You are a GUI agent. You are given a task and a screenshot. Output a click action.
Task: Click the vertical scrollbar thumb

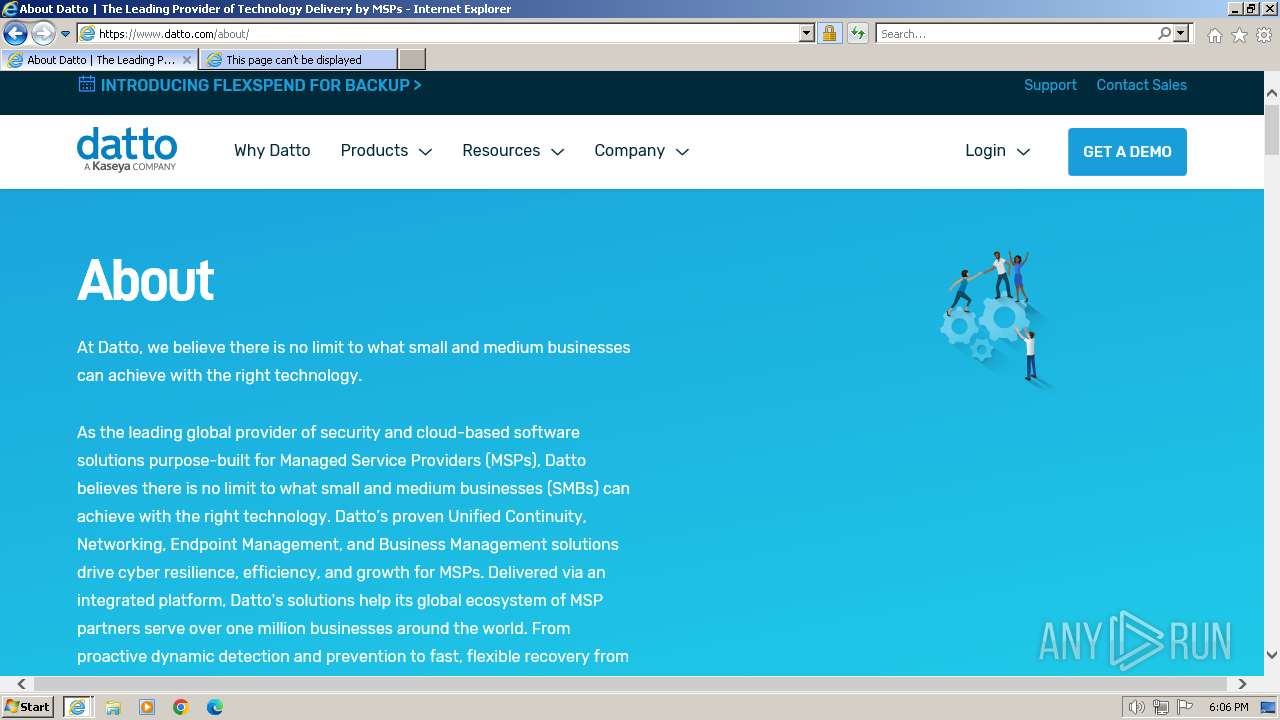(x=1272, y=128)
